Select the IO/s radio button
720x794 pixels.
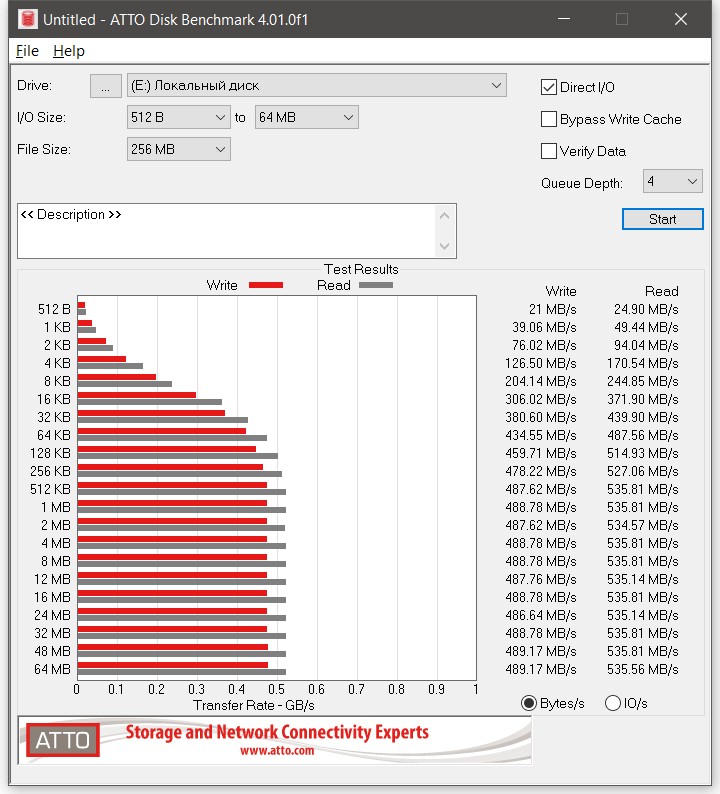[613, 703]
